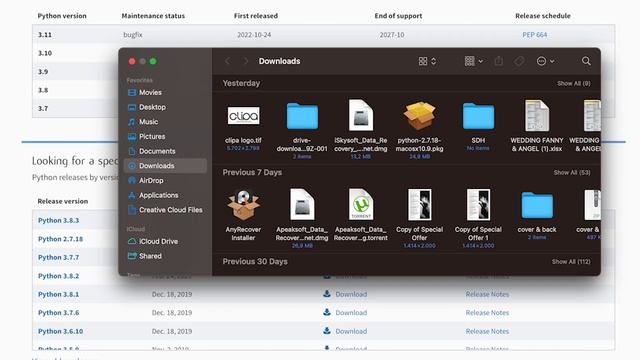
Task: Click the Python 3.6.10 download arrow icon
Action: (x=327, y=330)
